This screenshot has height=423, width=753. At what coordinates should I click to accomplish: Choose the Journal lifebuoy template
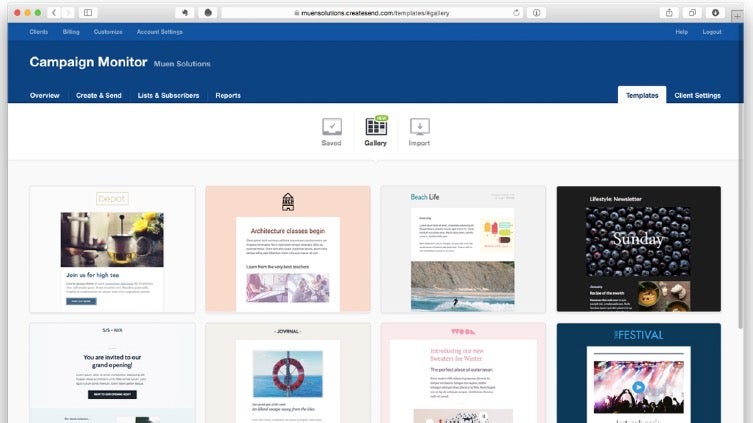288,373
